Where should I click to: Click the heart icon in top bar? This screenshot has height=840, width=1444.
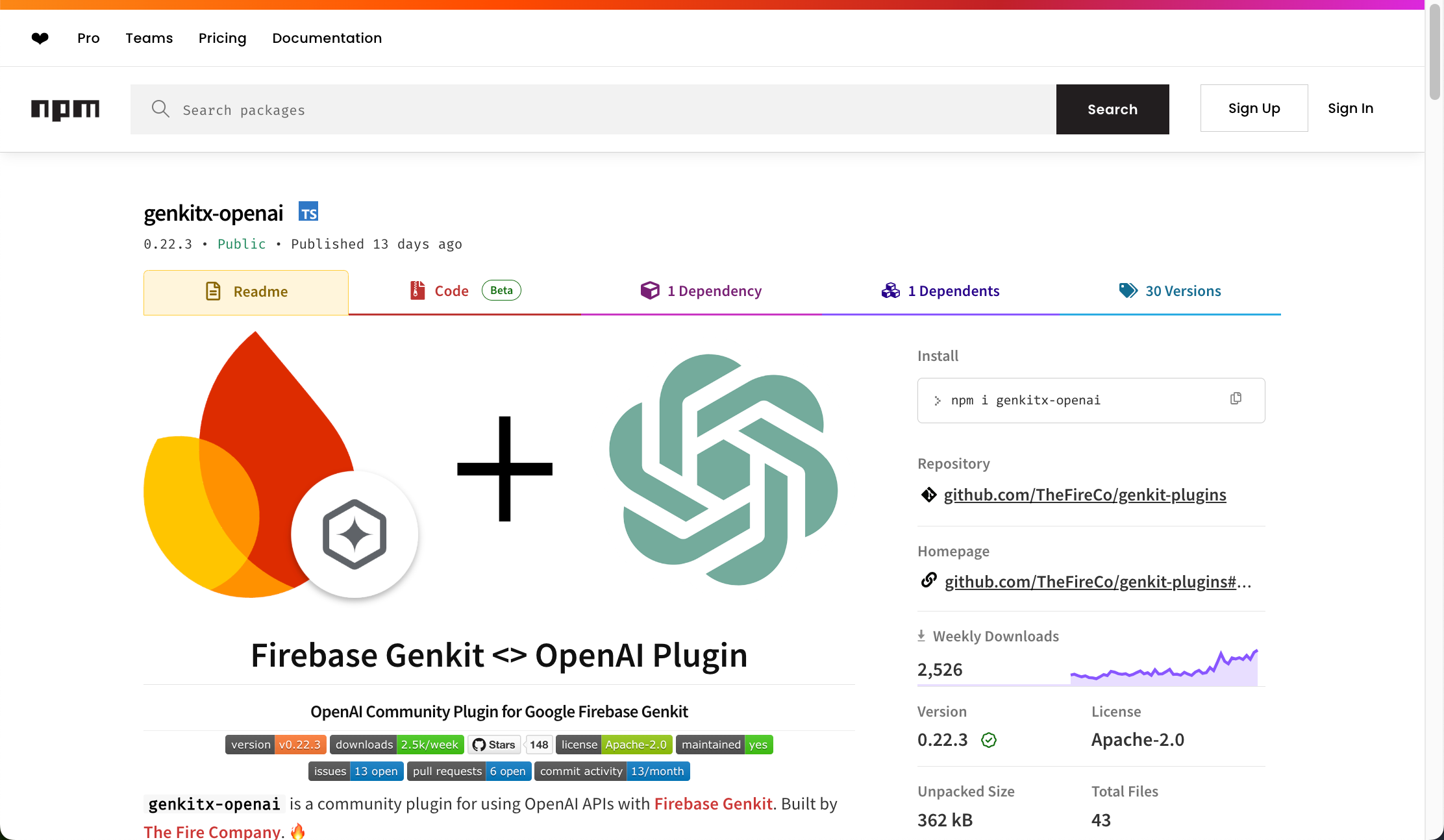[40, 38]
